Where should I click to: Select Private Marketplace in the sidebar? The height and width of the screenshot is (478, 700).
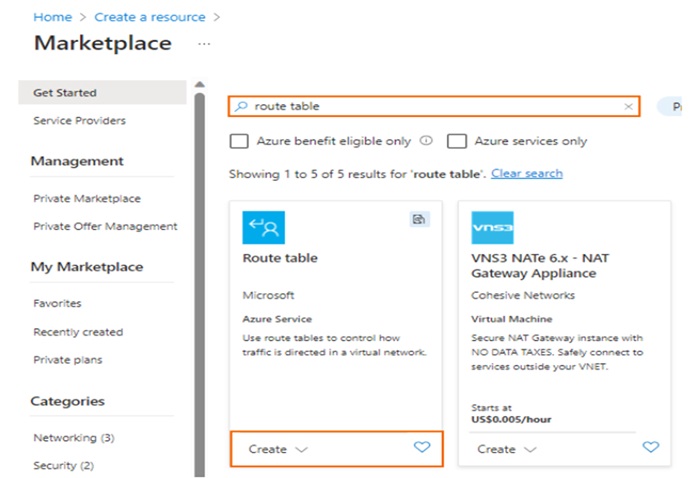[86, 199]
